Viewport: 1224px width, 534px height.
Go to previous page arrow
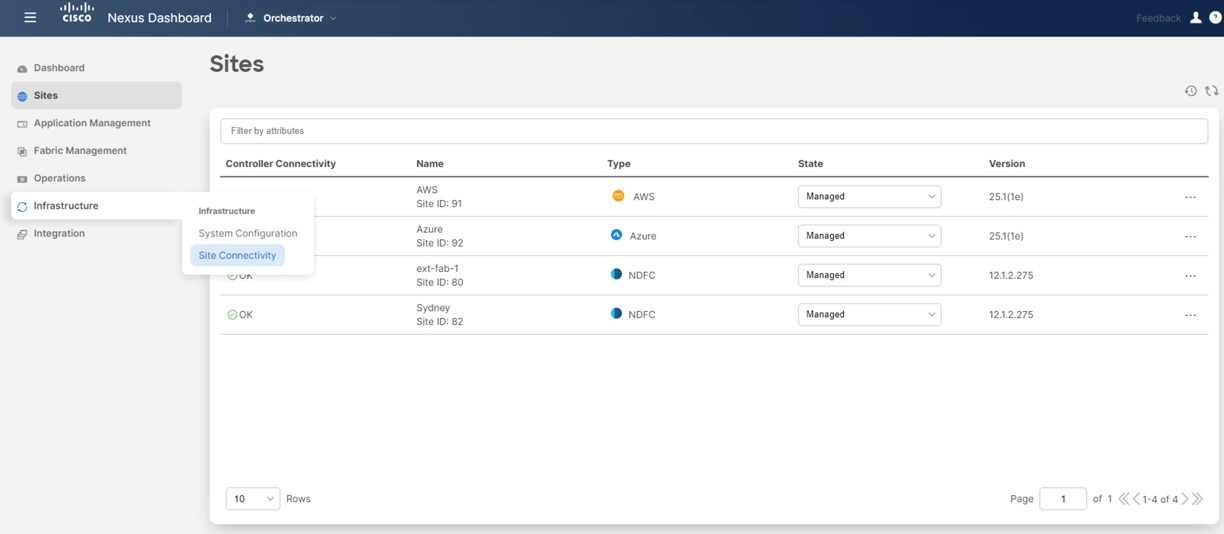[1136, 499]
